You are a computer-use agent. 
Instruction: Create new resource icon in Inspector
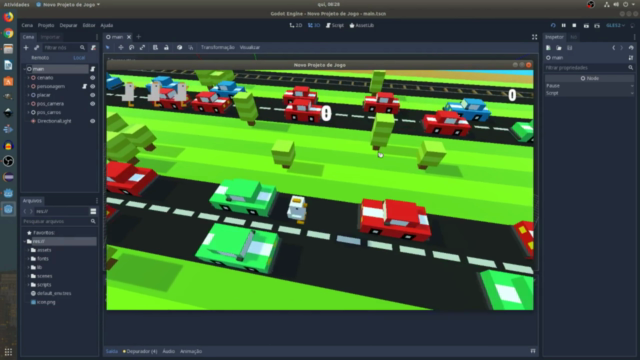[x=548, y=48]
